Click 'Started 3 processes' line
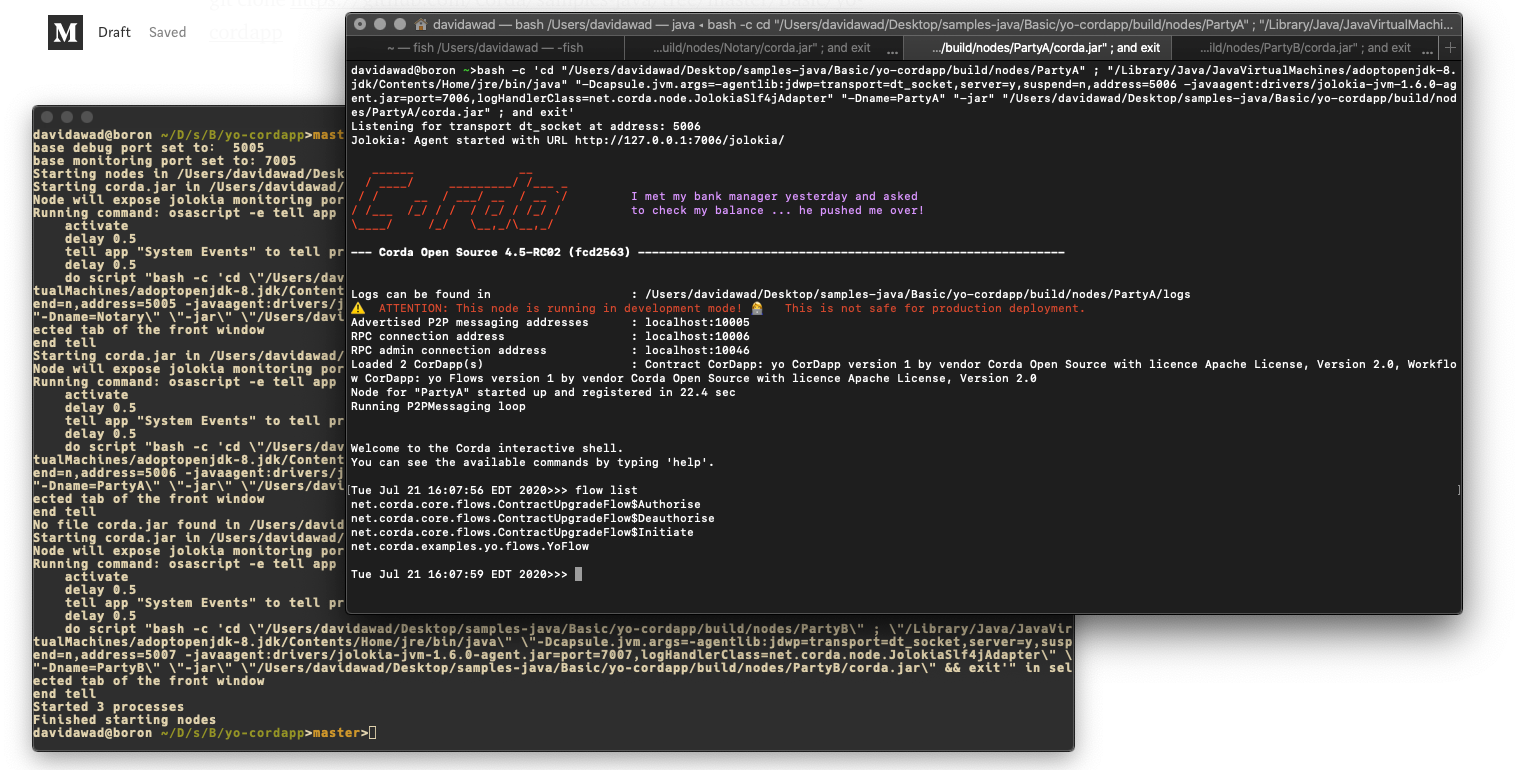The image size is (1517, 770). coord(107,707)
